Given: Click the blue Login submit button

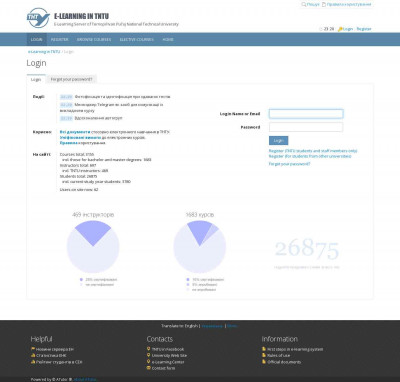Looking at the screenshot, I should [x=278, y=140].
